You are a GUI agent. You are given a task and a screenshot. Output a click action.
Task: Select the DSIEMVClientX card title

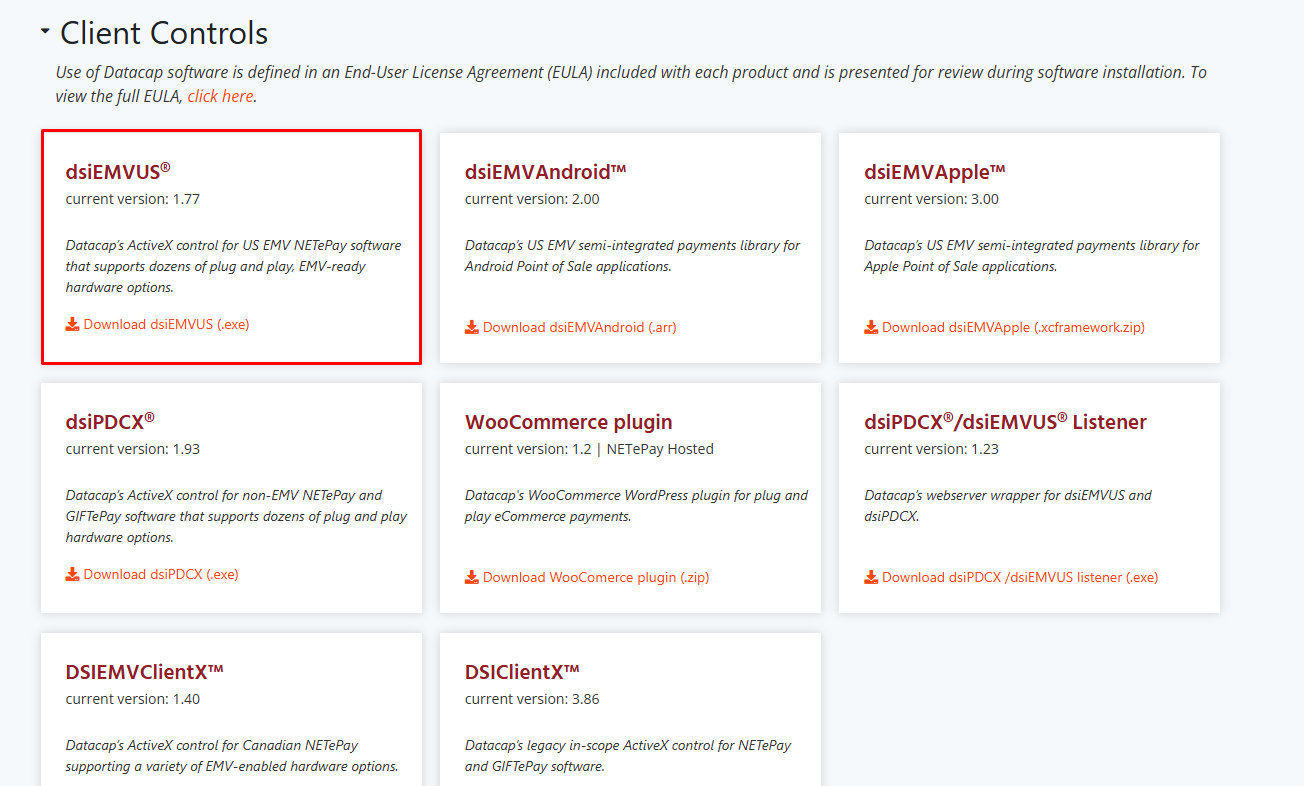145,671
